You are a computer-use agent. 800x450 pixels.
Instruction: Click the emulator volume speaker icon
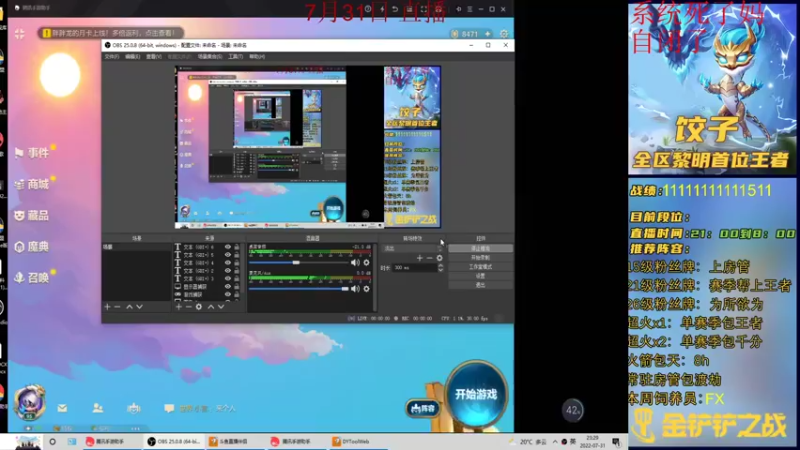pyautogui.click(x=459, y=9)
